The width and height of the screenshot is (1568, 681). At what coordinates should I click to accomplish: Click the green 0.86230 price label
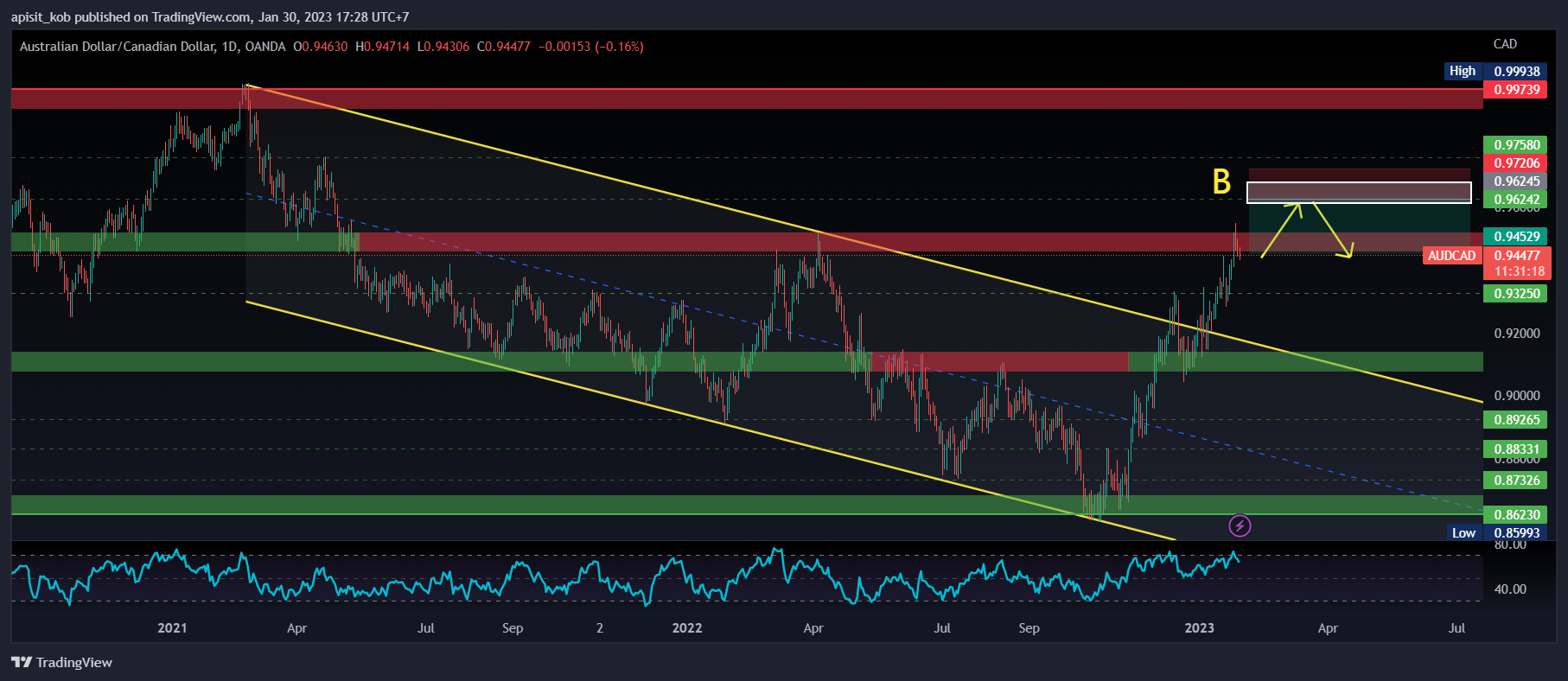coord(1517,514)
